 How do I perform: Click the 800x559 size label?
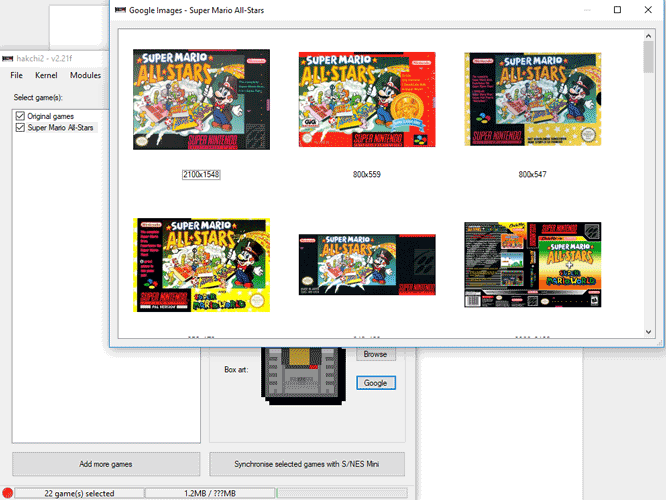[367, 175]
